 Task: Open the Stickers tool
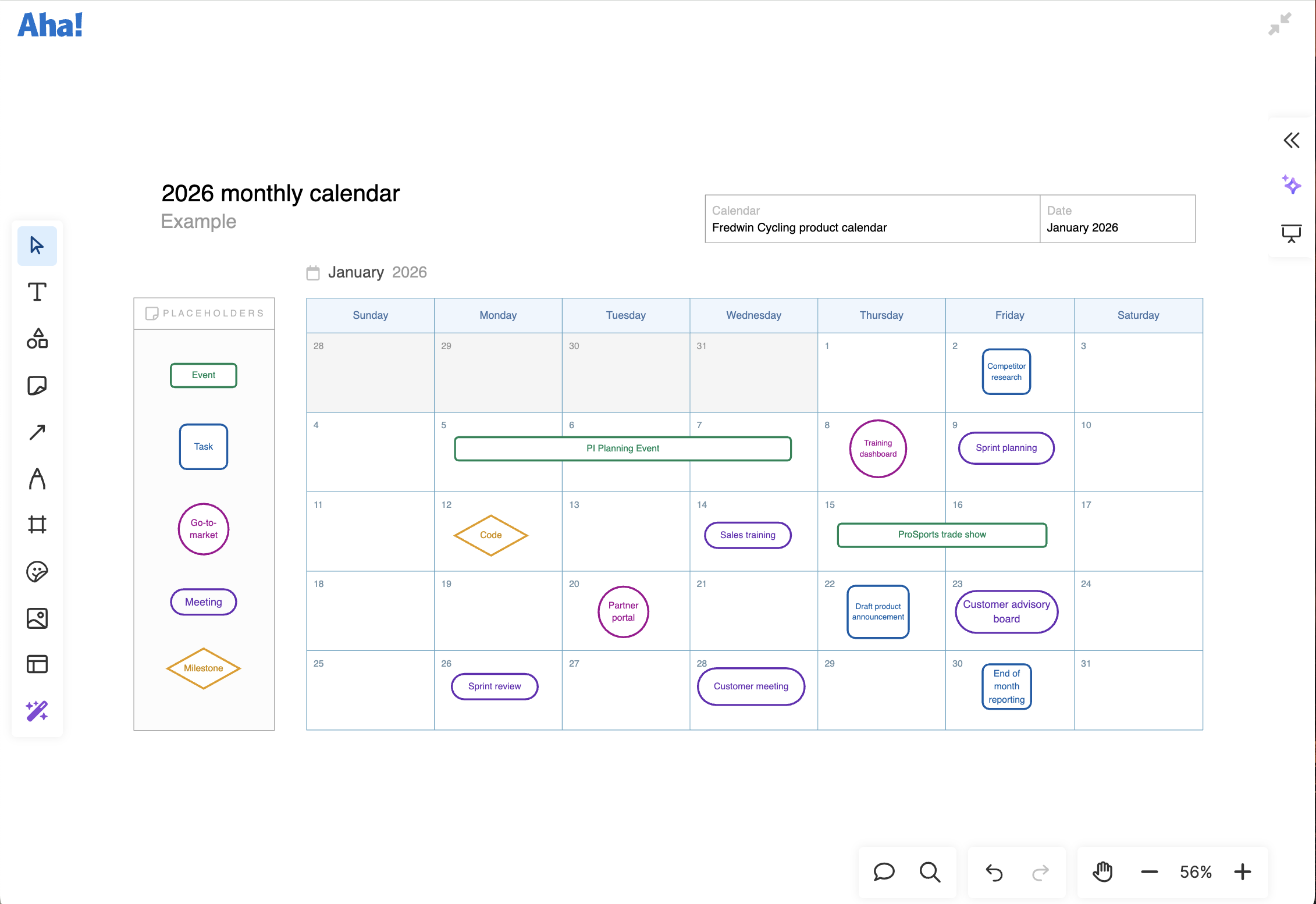click(37, 571)
